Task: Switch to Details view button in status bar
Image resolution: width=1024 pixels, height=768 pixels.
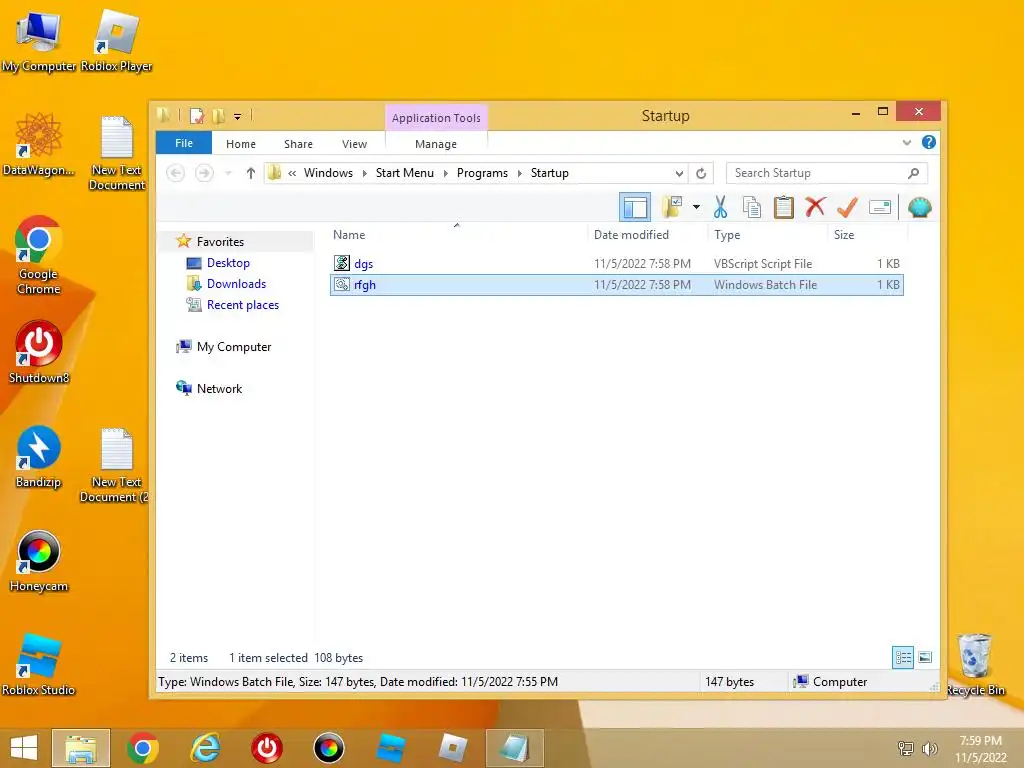Action: click(x=903, y=658)
